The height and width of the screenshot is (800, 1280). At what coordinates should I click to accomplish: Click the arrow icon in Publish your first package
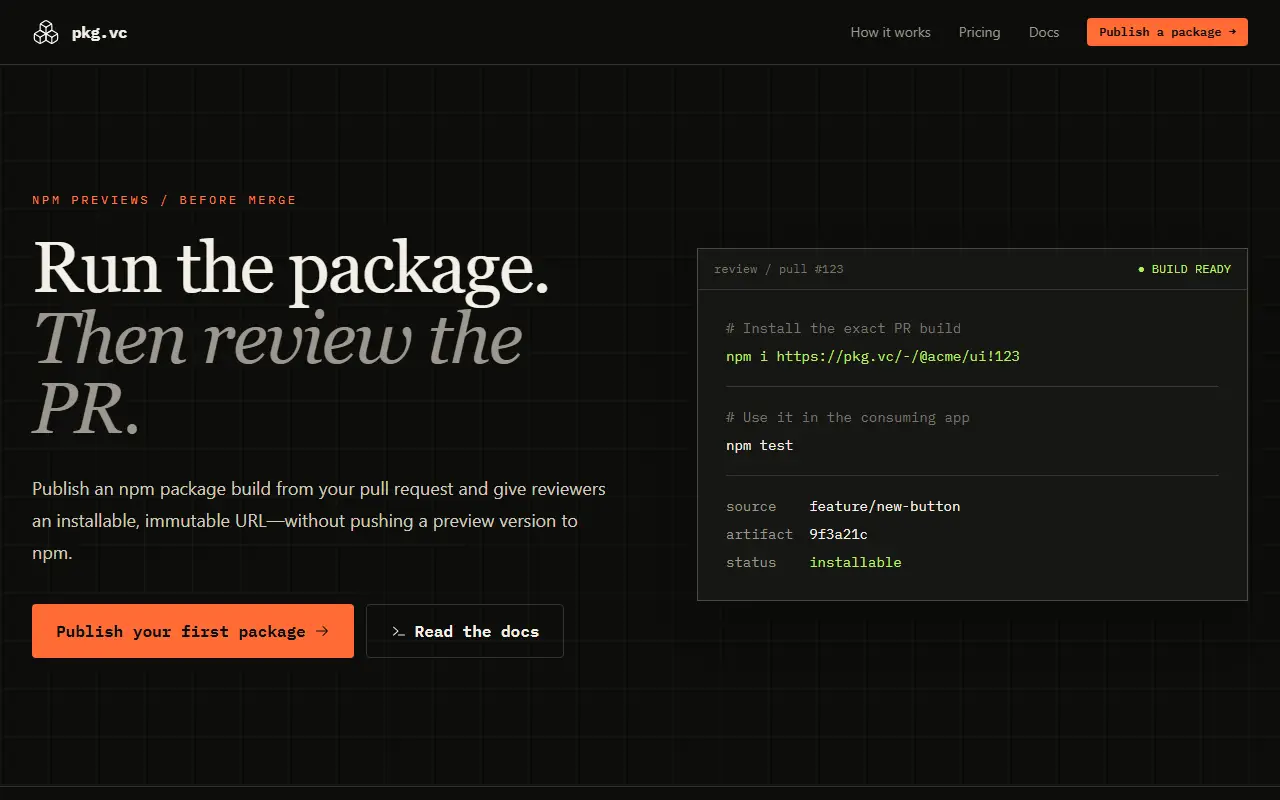[x=322, y=631]
